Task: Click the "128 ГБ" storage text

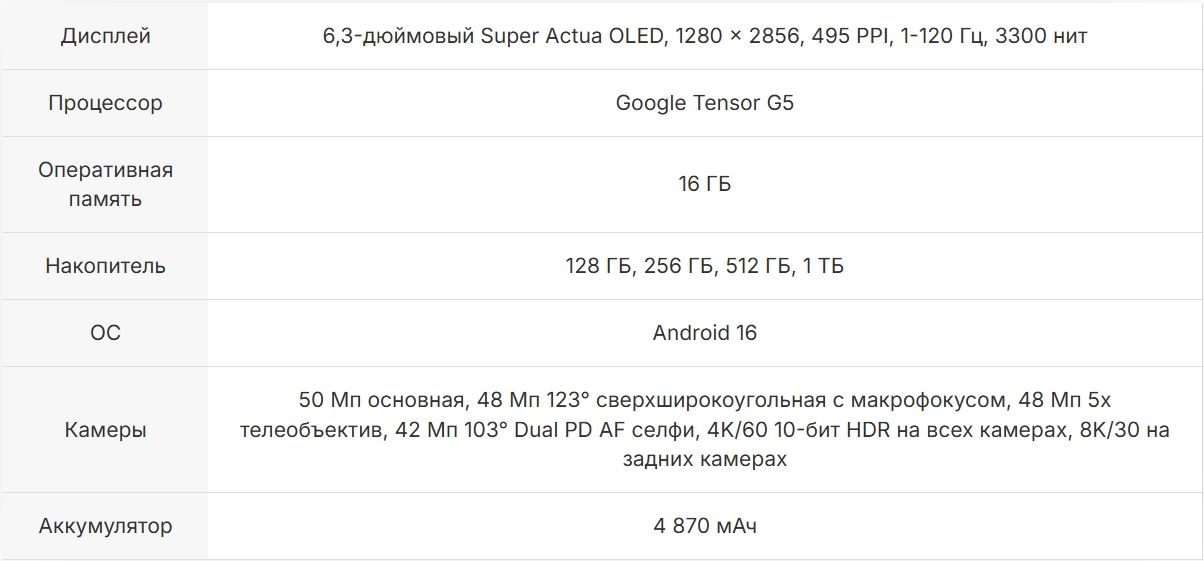Action: 599,266
